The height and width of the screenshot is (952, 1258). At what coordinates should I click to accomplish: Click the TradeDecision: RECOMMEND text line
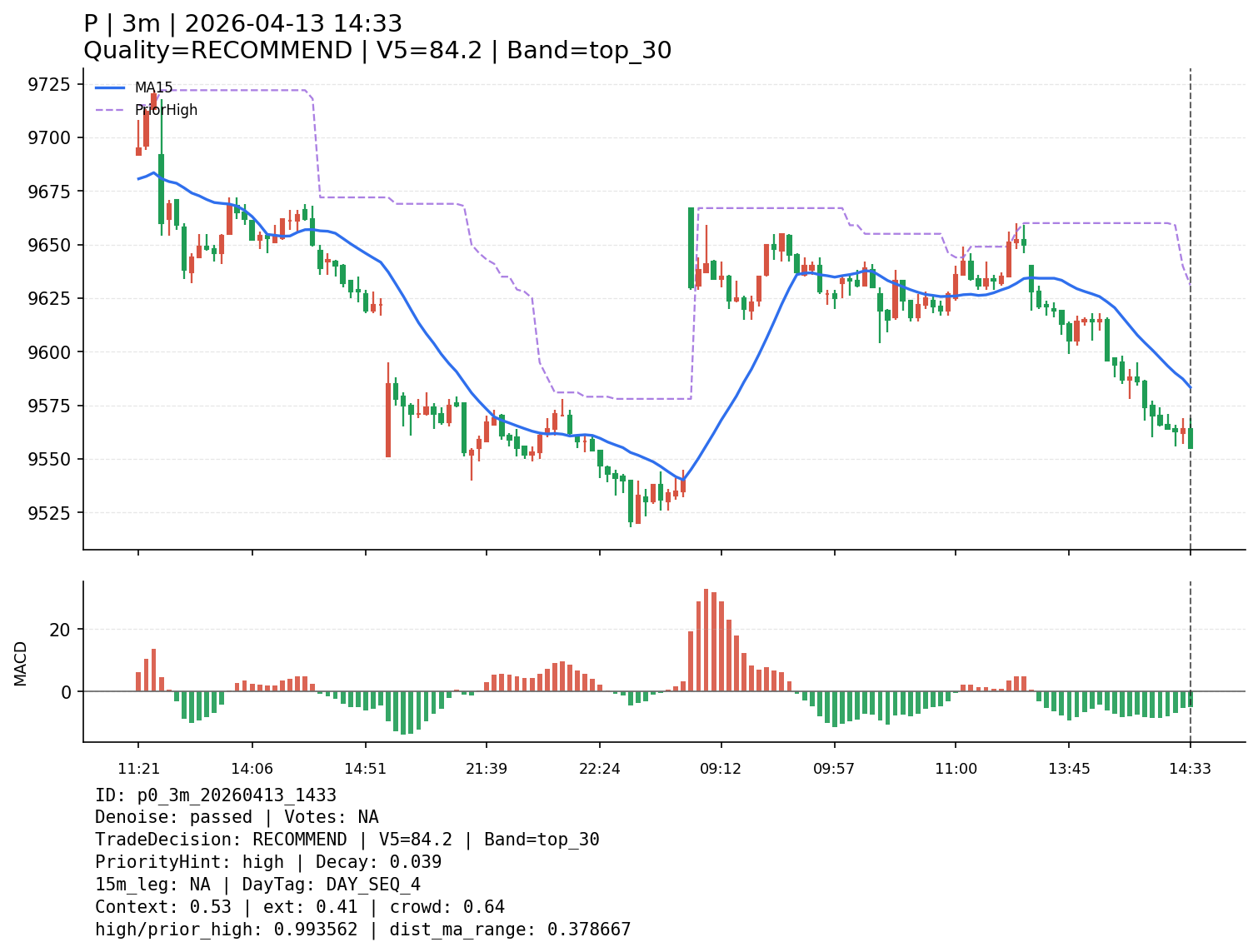[347, 840]
